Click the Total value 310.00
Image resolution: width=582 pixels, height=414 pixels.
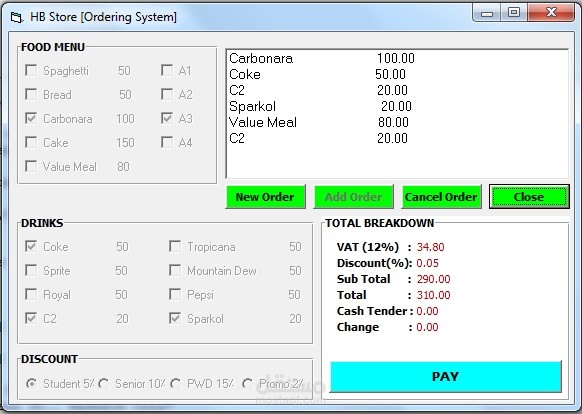point(434,295)
